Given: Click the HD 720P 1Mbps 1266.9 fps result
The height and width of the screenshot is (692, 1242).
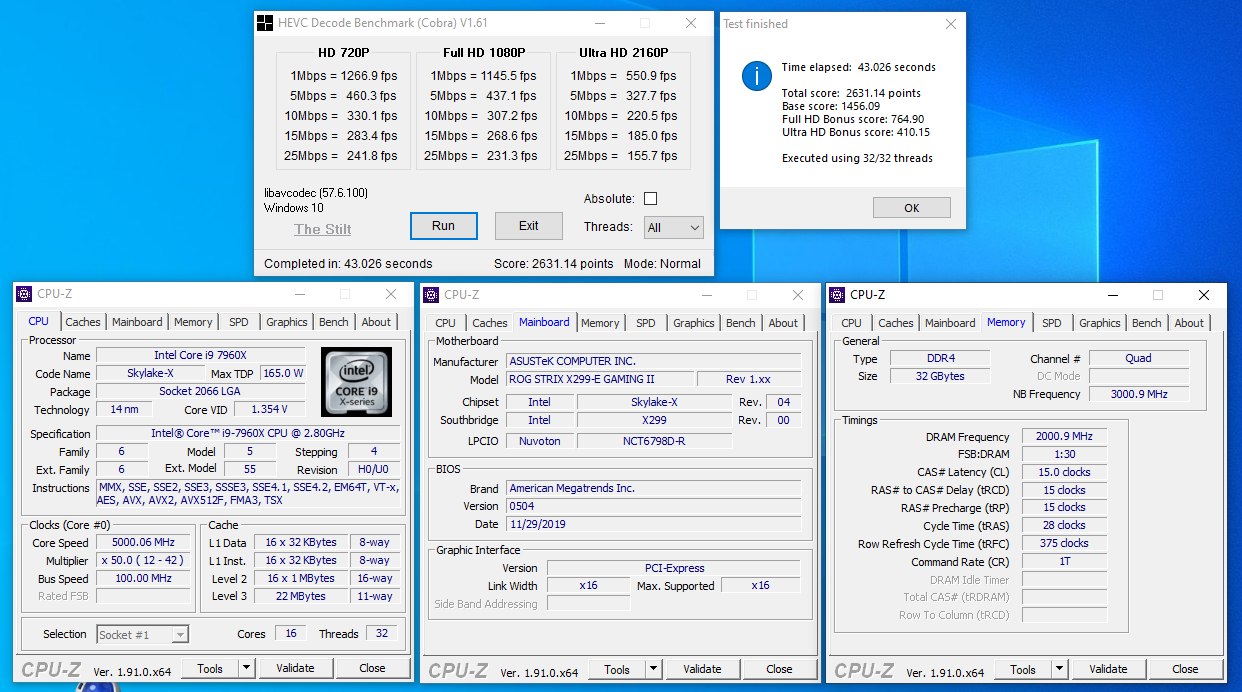Looking at the screenshot, I should click(x=344, y=76).
